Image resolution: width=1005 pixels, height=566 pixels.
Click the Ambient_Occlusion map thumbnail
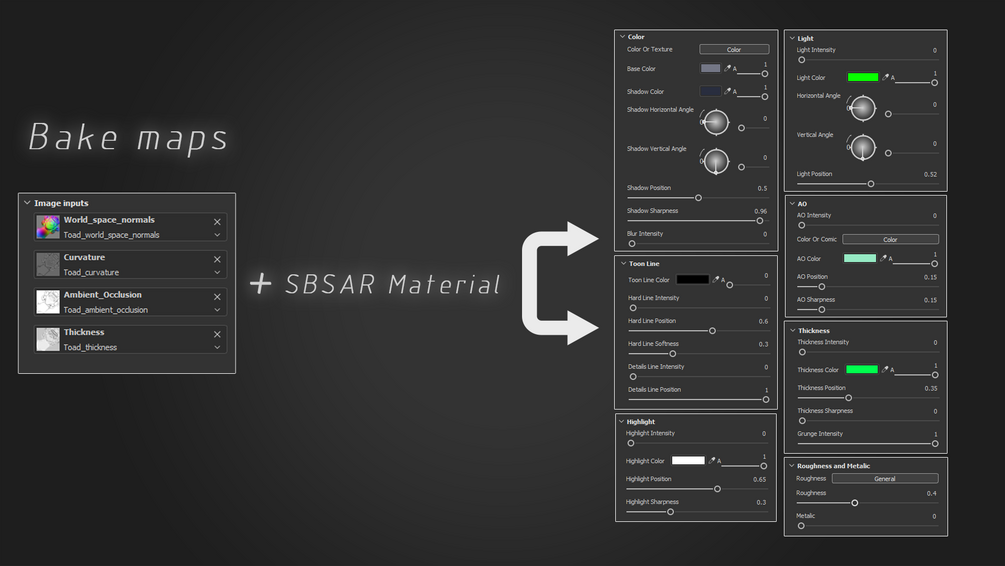48,302
